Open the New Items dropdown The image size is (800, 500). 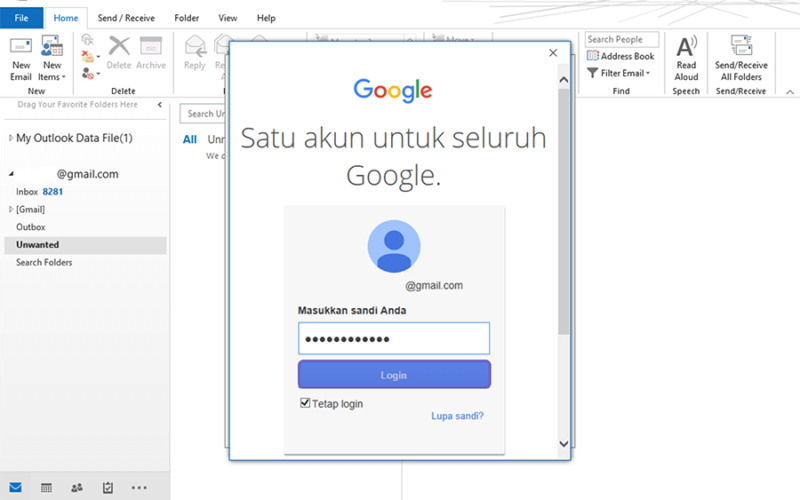click(x=52, y=71)
